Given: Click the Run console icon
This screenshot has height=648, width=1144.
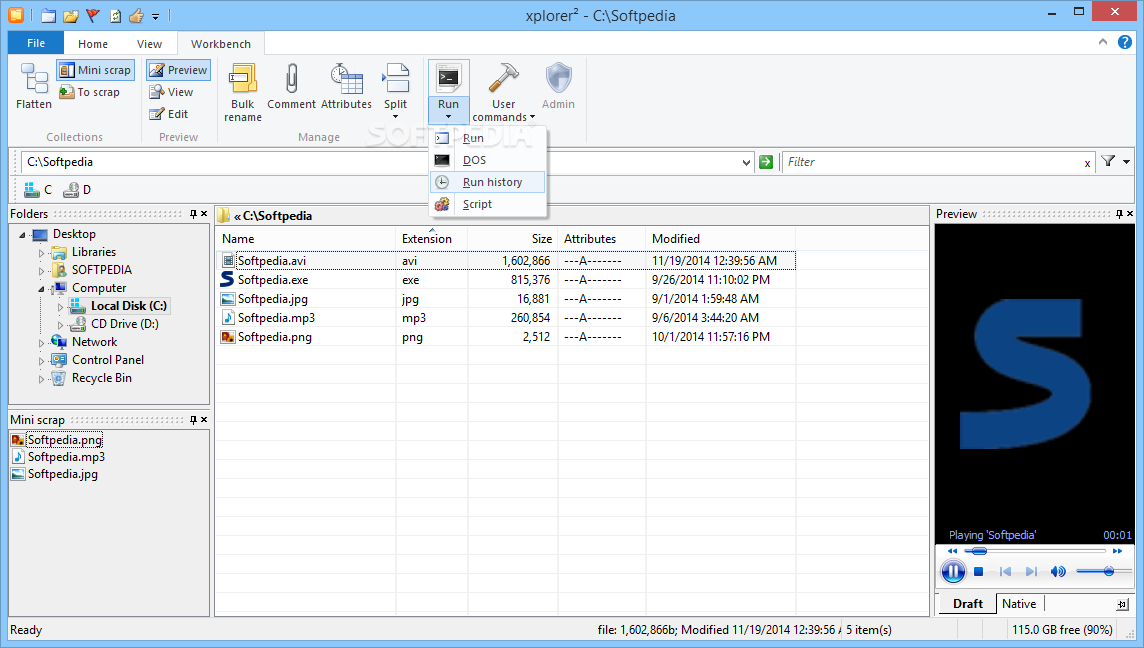Looking at the screenshot, I should click(448, 78).
